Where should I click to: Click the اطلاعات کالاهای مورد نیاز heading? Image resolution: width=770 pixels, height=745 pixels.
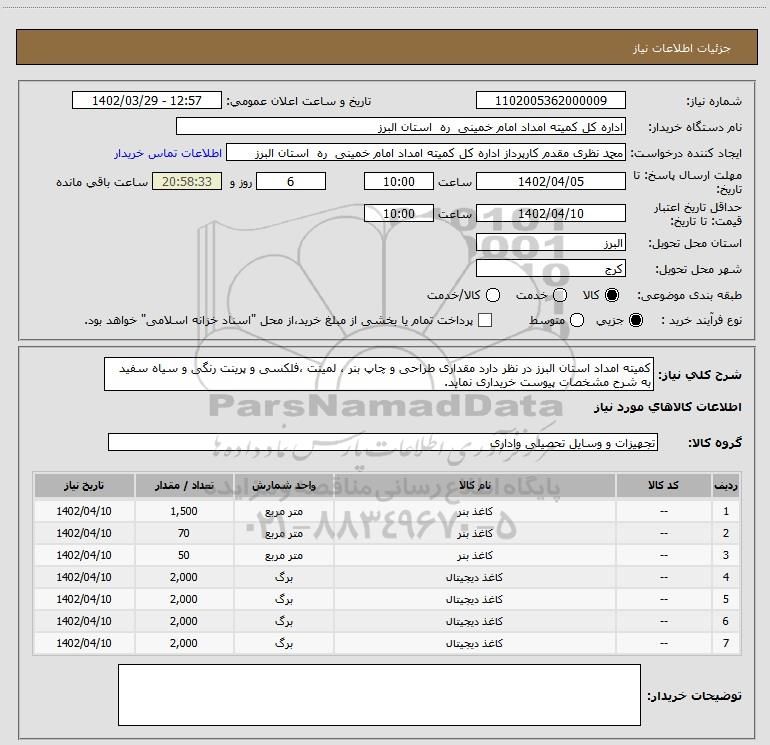667,407
